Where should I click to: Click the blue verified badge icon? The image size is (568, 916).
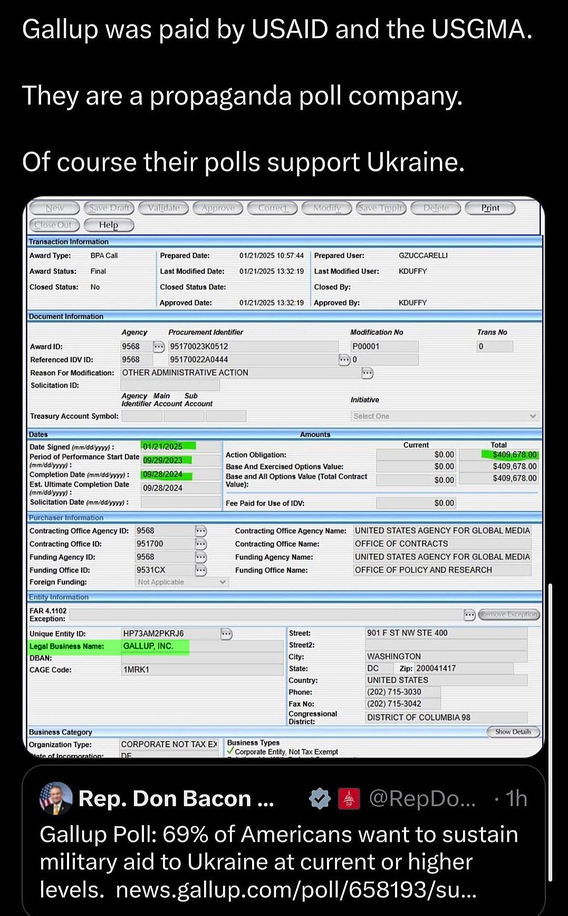(319, 799)
